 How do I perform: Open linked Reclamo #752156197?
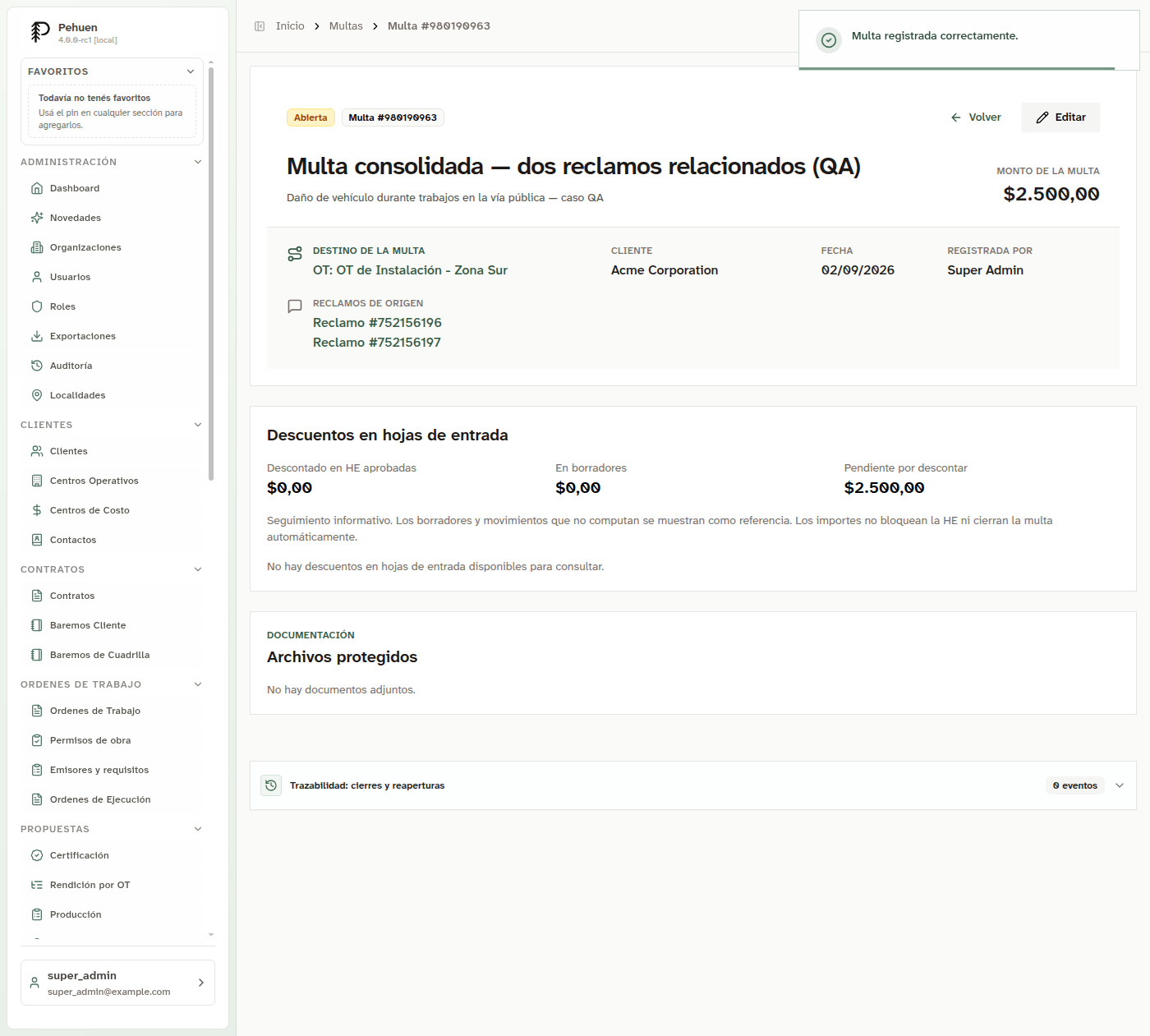(x=377, y=343)
